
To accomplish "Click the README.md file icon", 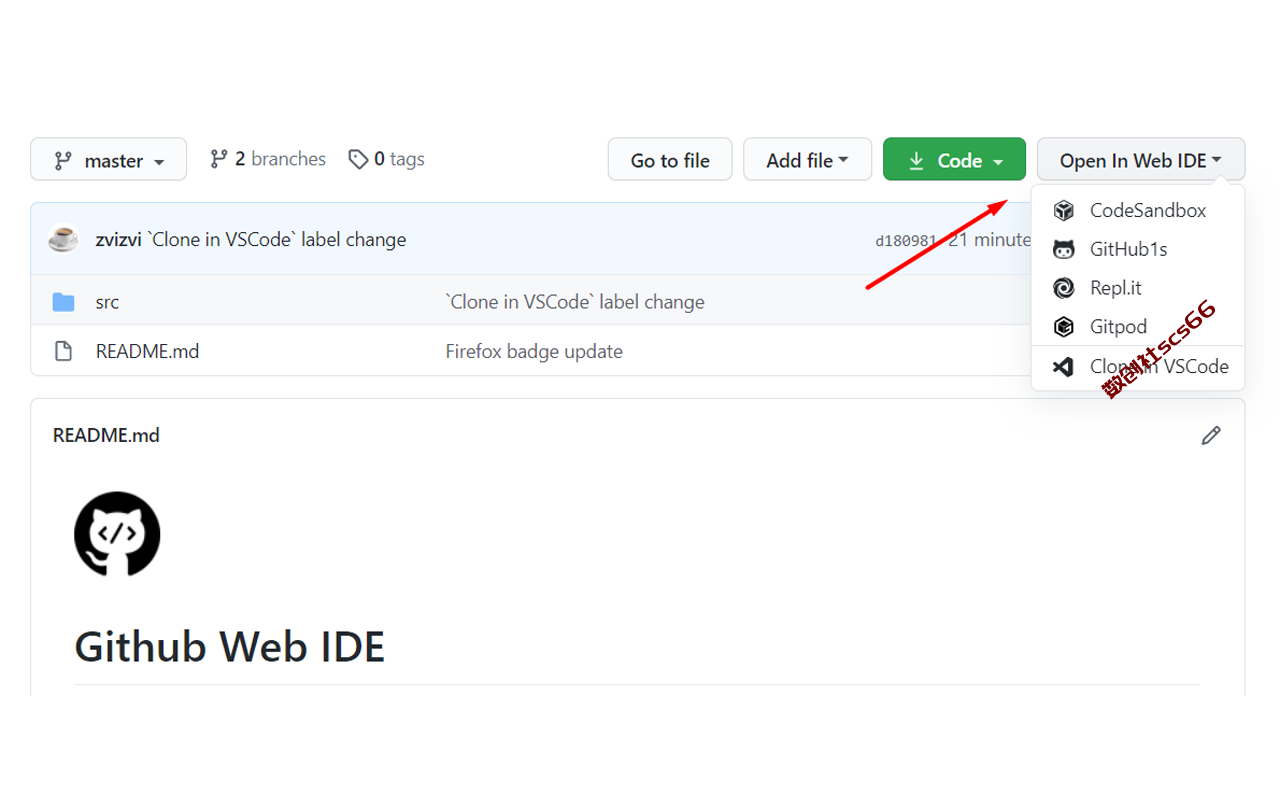I will tap(64, 351).
